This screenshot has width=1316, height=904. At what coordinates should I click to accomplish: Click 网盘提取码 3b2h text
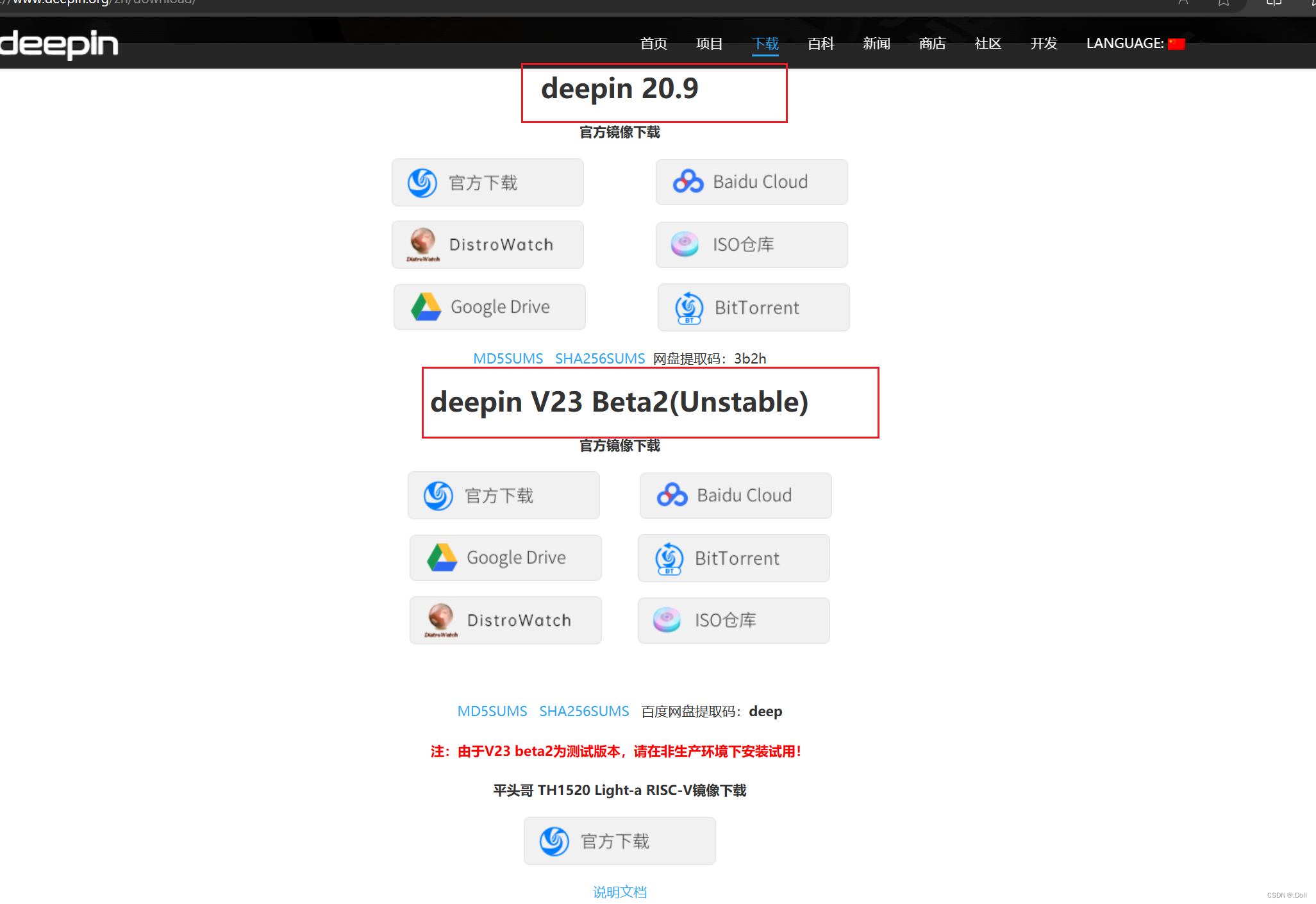coord(710,358)
